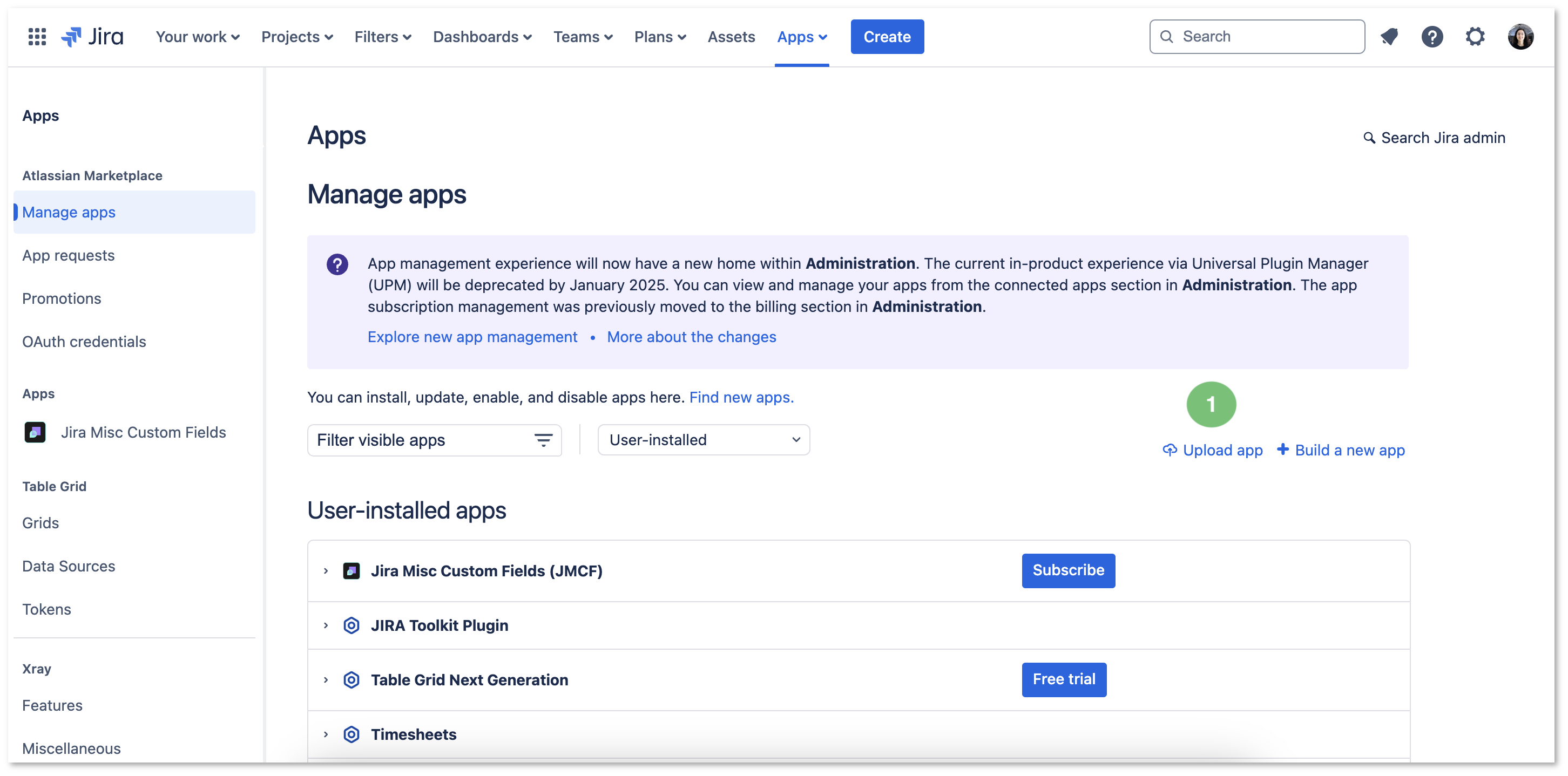
Task: Click the JMCF app icon in the list
Action: pyautogui.click(x=351, y=571)
